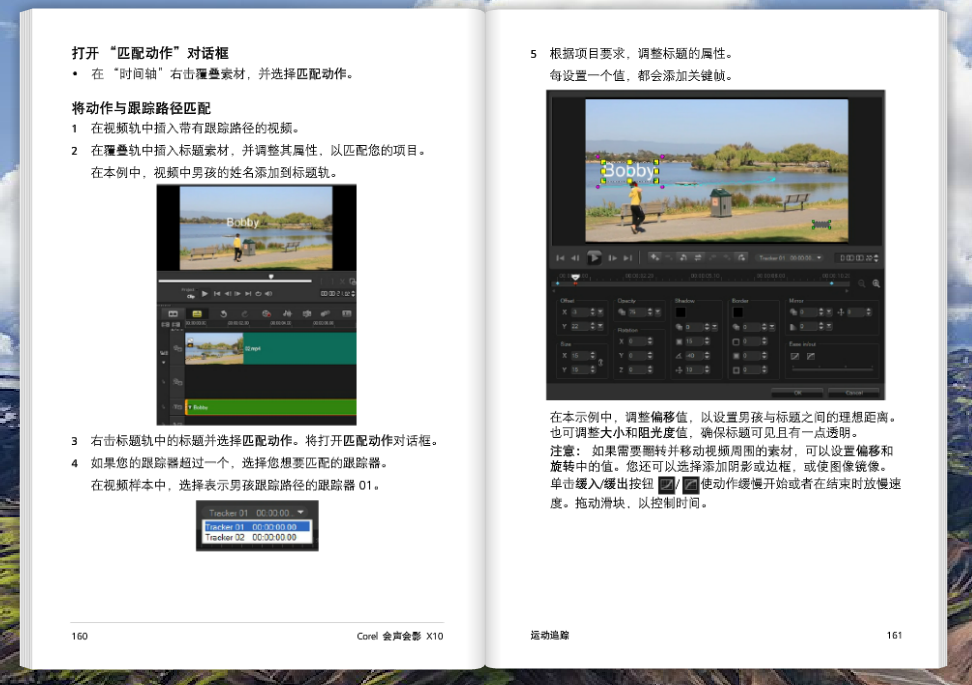Click Play in the left page player illustration
This screenshot has height=685, width=972.
pos(205,293)
